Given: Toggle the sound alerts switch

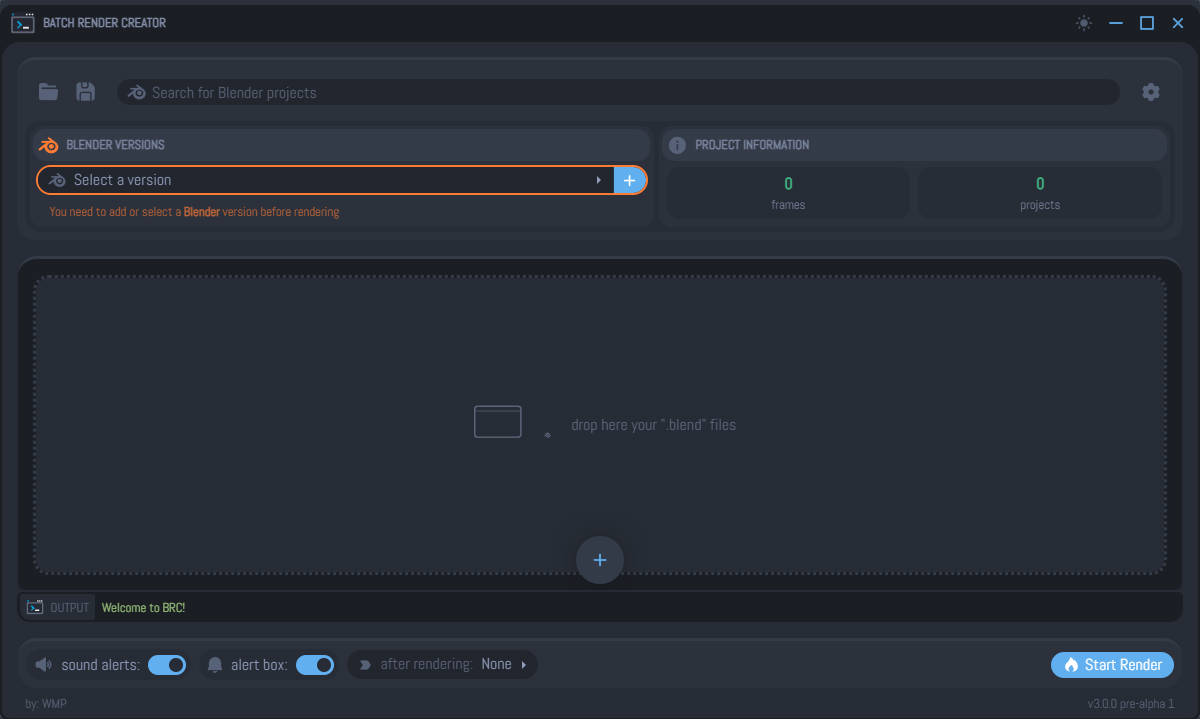Looking at the screenshot, I should tap(167, 665).
